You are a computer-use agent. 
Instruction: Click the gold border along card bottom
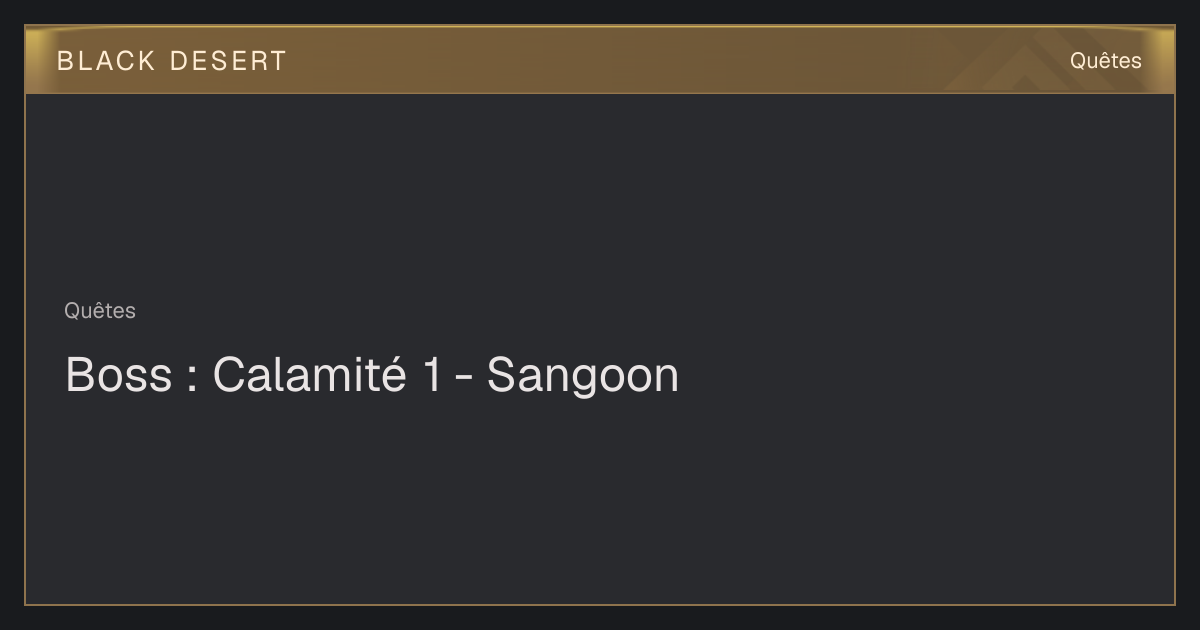click(600, 604)
